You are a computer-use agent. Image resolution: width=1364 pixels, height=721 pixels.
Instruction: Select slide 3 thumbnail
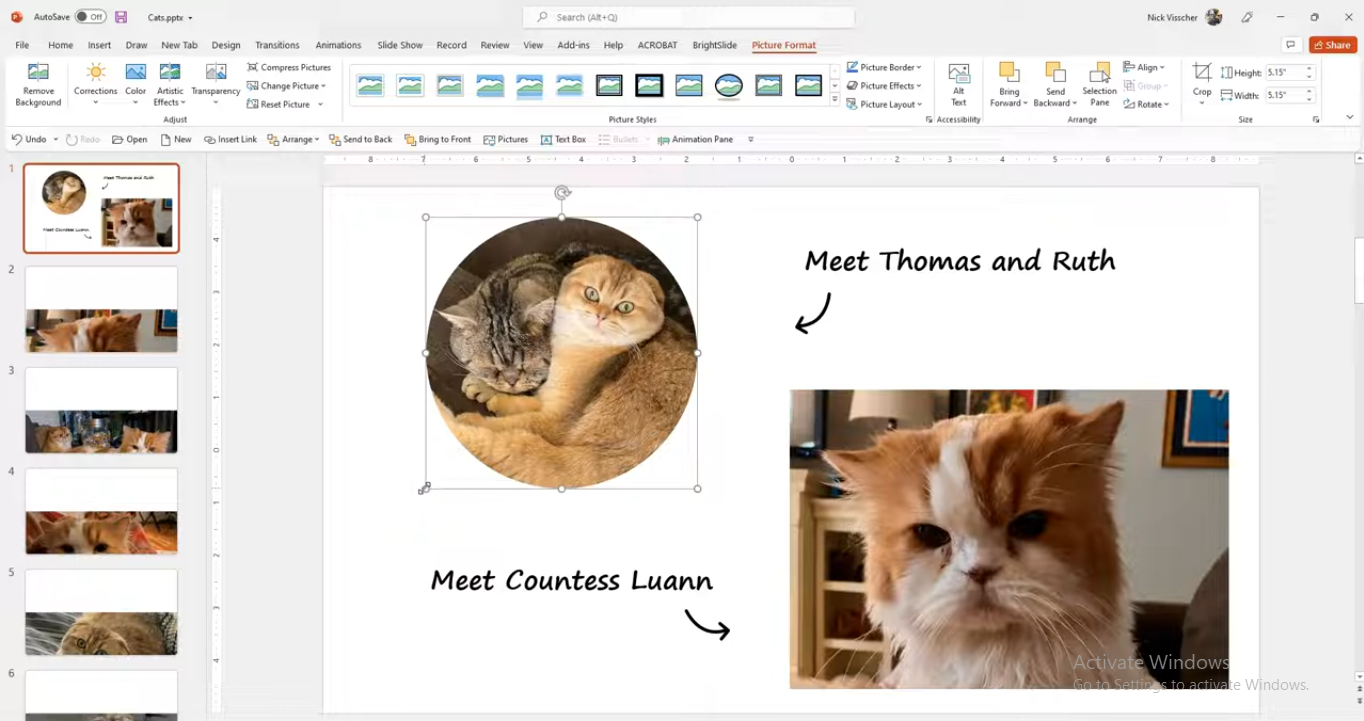(100, 409)
